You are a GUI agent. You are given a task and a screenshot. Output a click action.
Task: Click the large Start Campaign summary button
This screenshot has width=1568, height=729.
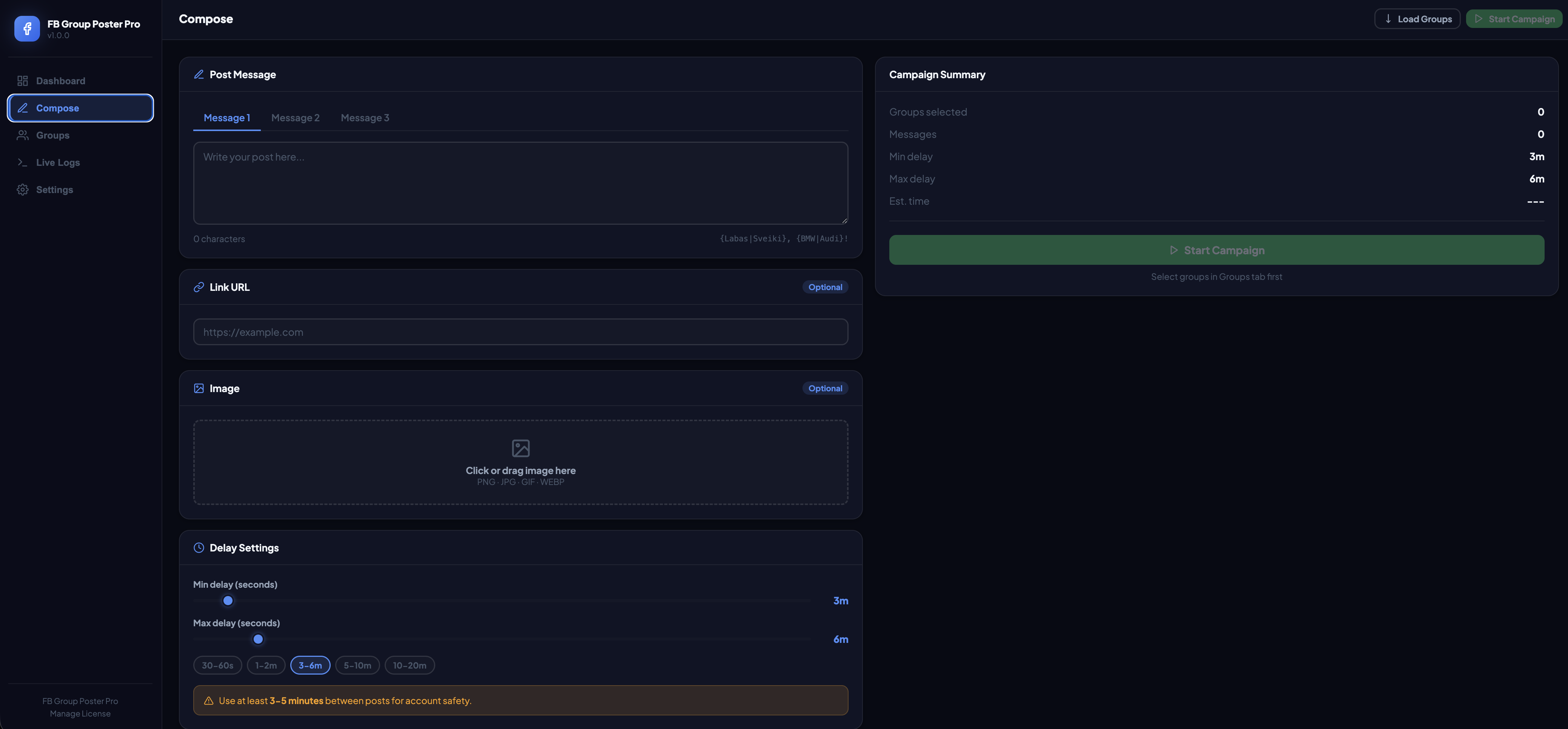tap(1216, 250)
